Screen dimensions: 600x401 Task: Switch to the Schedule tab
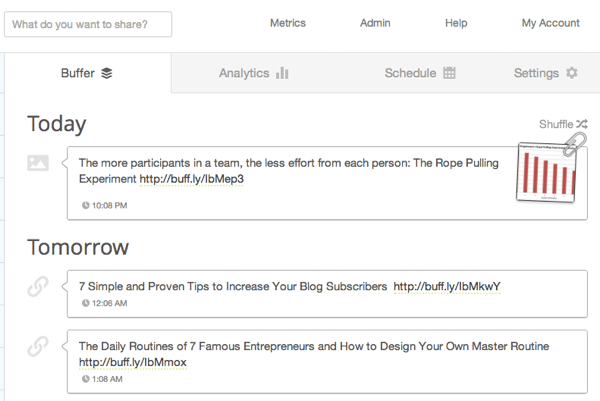[420, 73]
